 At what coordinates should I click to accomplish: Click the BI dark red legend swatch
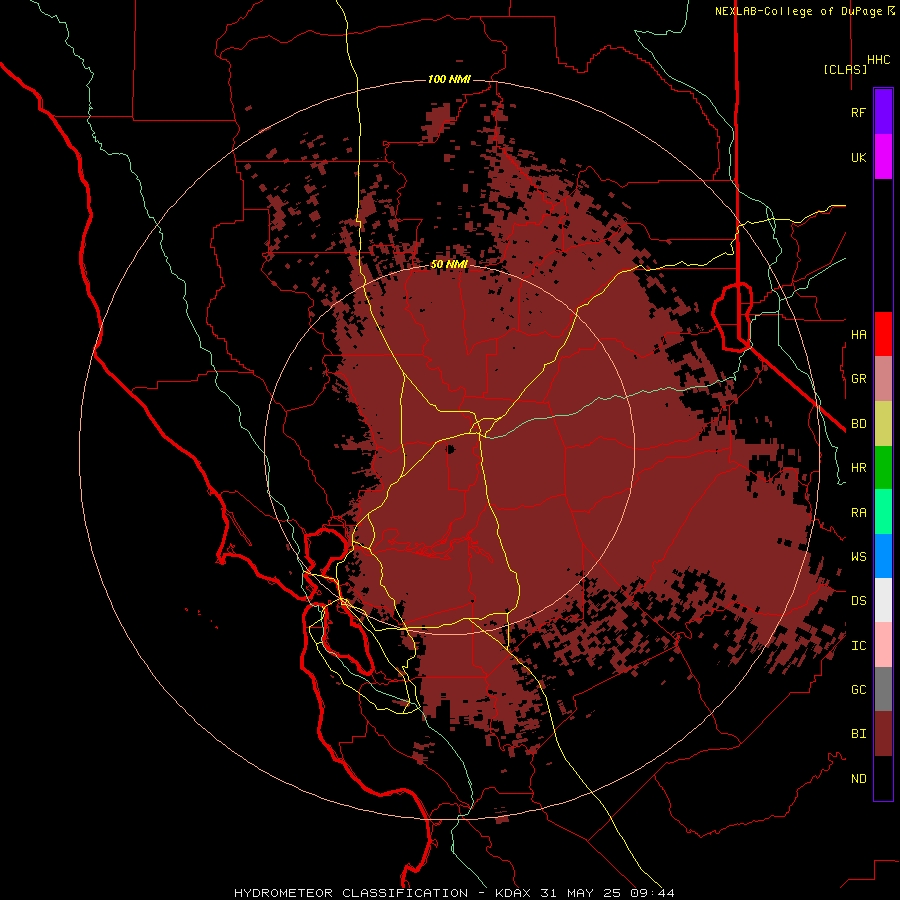[883, 734]
